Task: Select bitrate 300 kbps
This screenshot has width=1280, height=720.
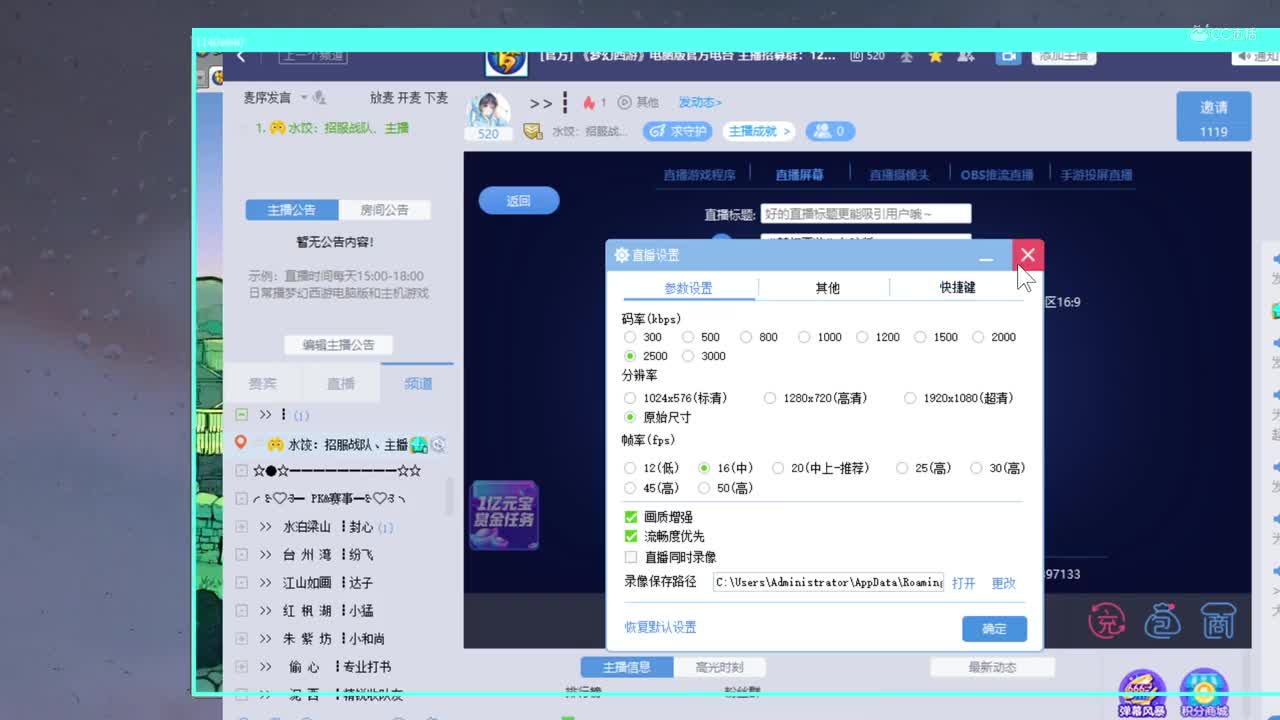Action: click(630, 337)
